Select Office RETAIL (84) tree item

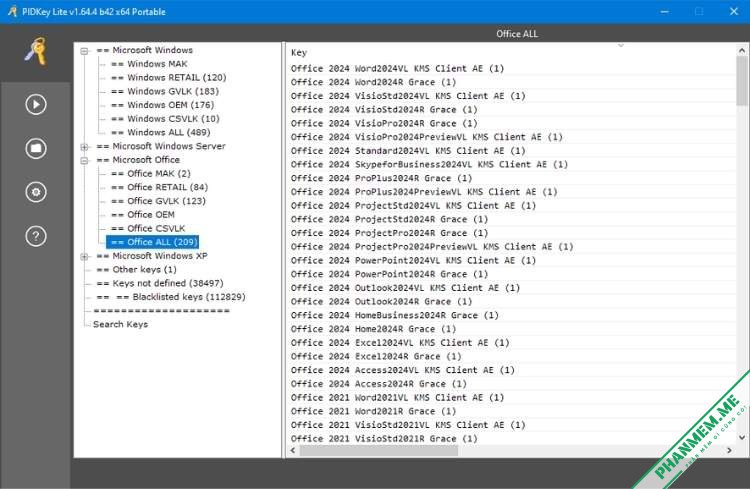click(159, 188)
